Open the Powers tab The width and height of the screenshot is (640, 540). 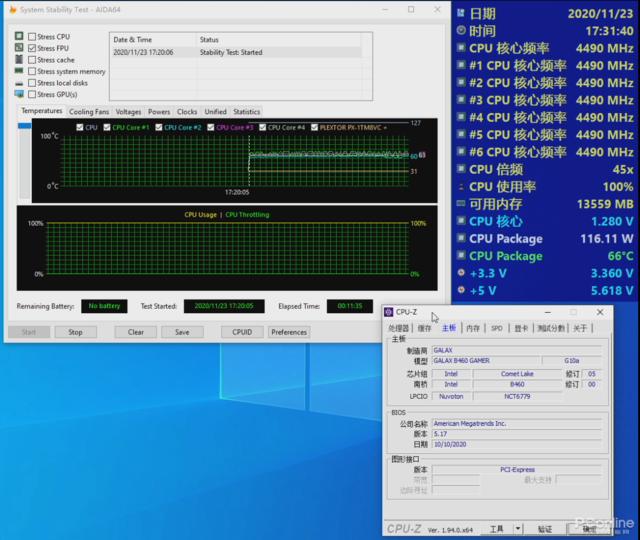tap(159, 112)
